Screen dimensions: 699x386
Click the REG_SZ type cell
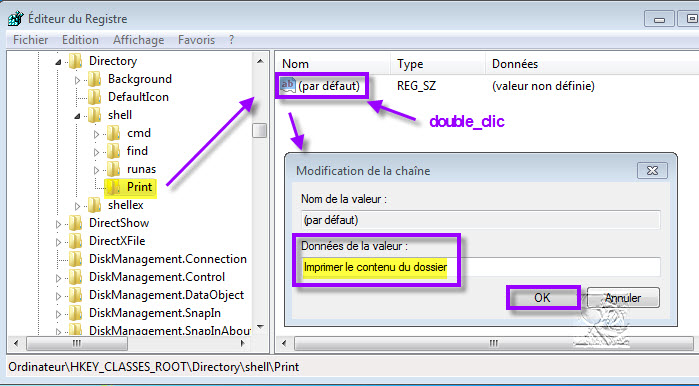pos(416,86)
